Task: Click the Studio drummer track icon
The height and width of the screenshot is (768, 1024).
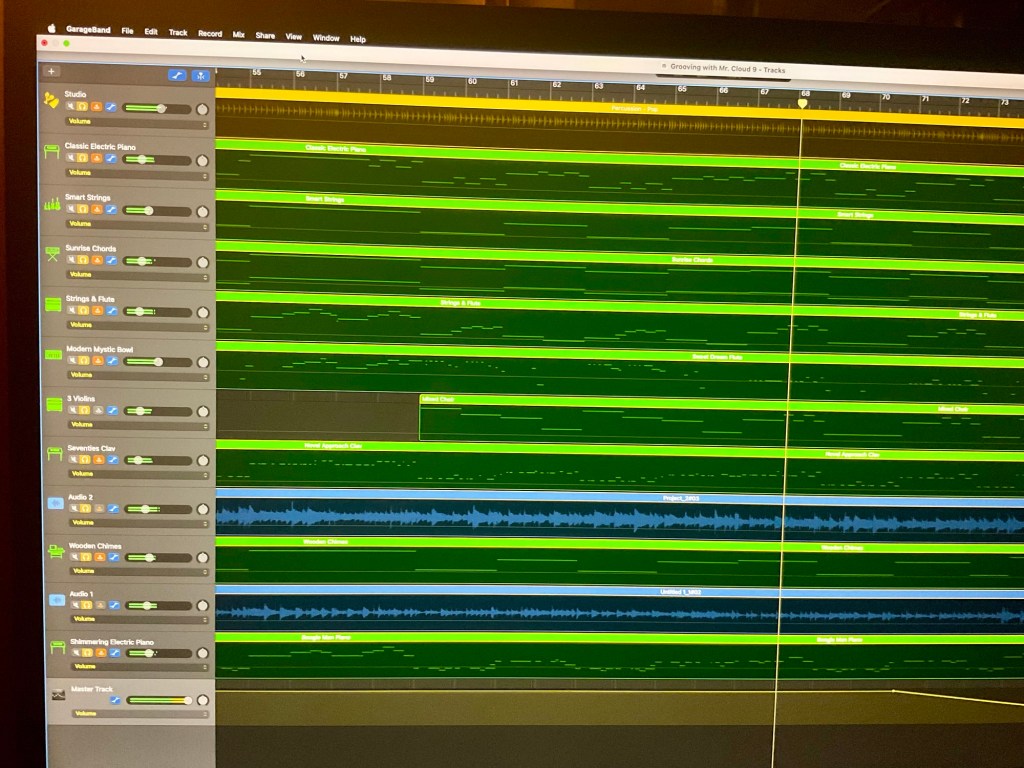Action: [x=50, y=100]
